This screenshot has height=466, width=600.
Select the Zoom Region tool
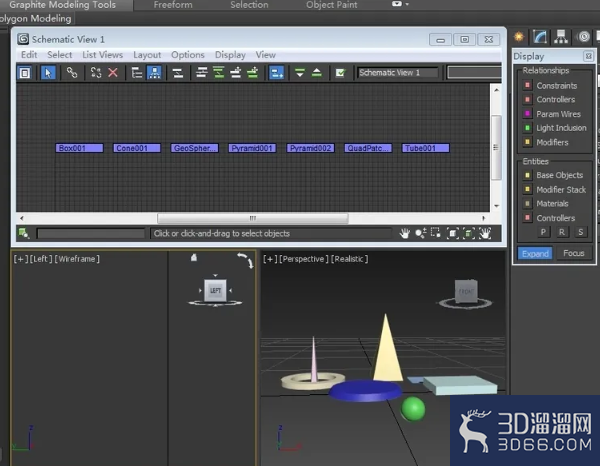pos(435,233)
